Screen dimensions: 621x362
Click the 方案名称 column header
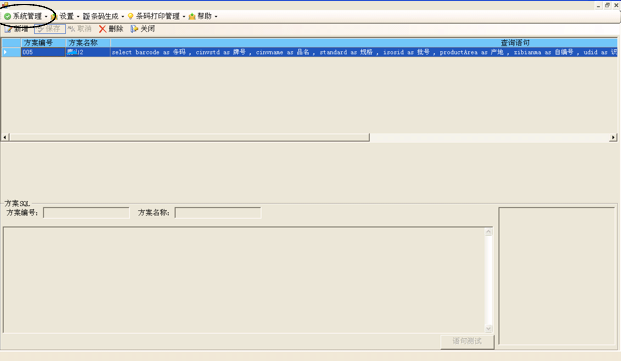pyautogui.click(x=88, y=43)
